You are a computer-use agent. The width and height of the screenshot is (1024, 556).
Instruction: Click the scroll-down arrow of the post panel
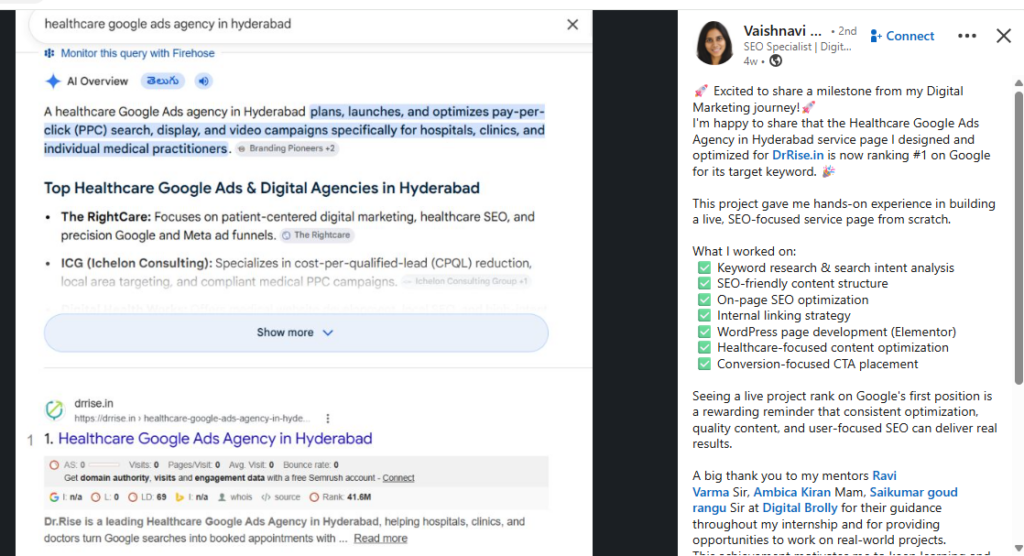(x=1018, y=548)
